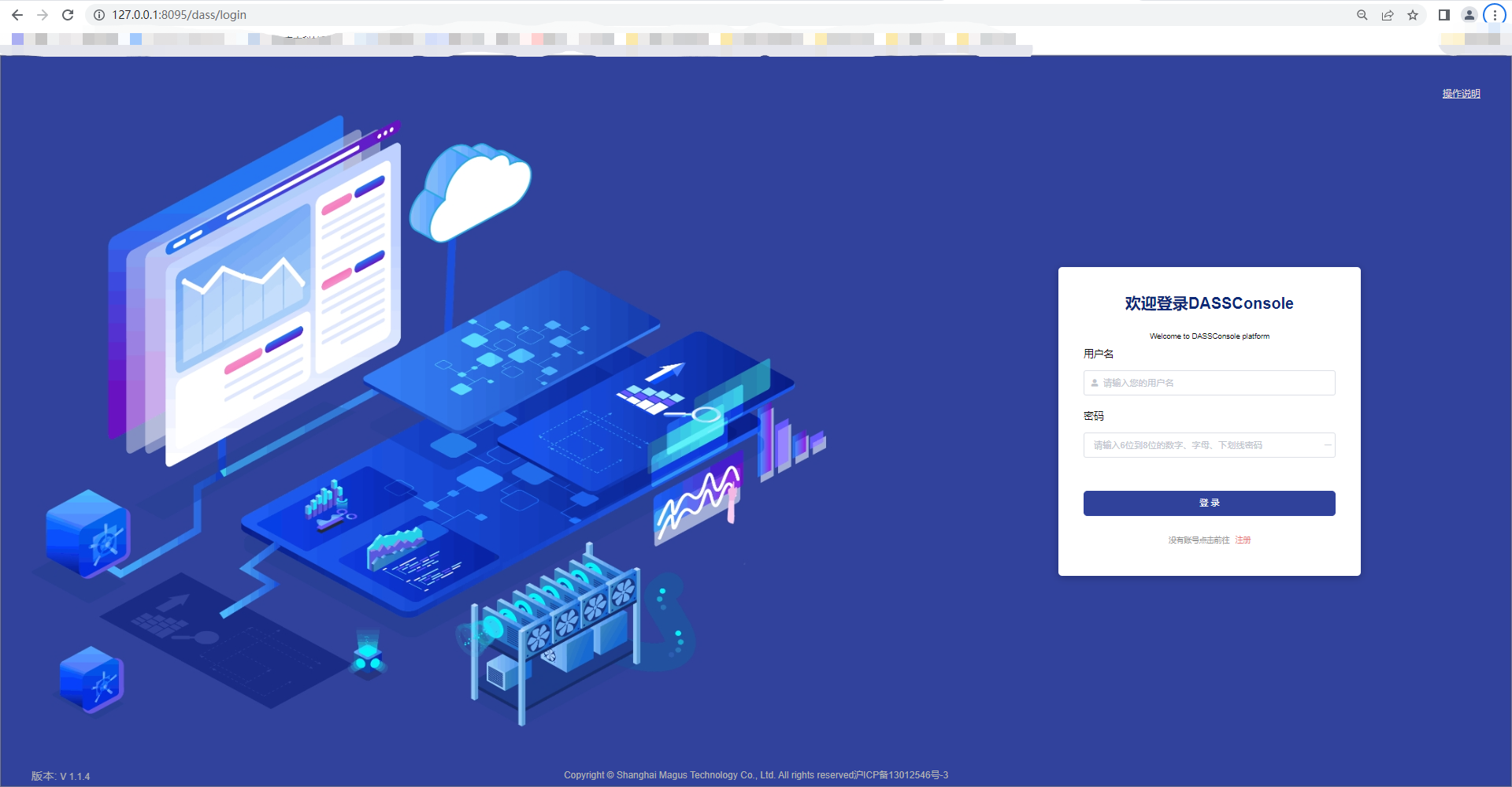Click the site info icon in address bar

click(x=99, y=15)
